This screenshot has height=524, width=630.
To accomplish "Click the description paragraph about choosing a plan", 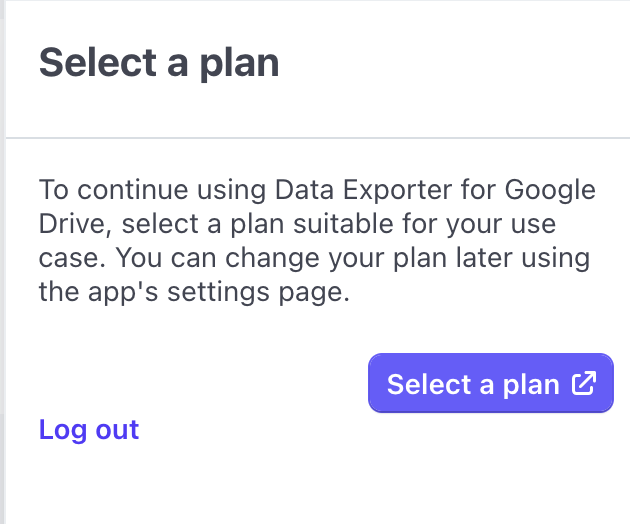I will click(x=317, y=240).
